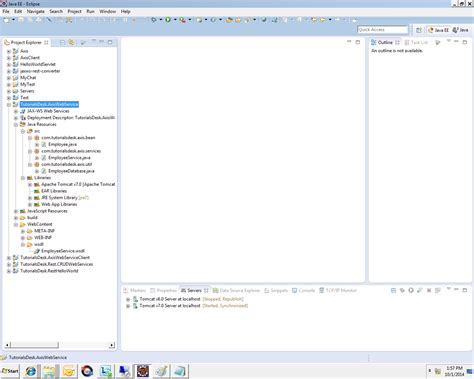Click the Quick Access search field
Viewport: 474px width, 379px height.
pyautogui.click(x=383, y=30)
